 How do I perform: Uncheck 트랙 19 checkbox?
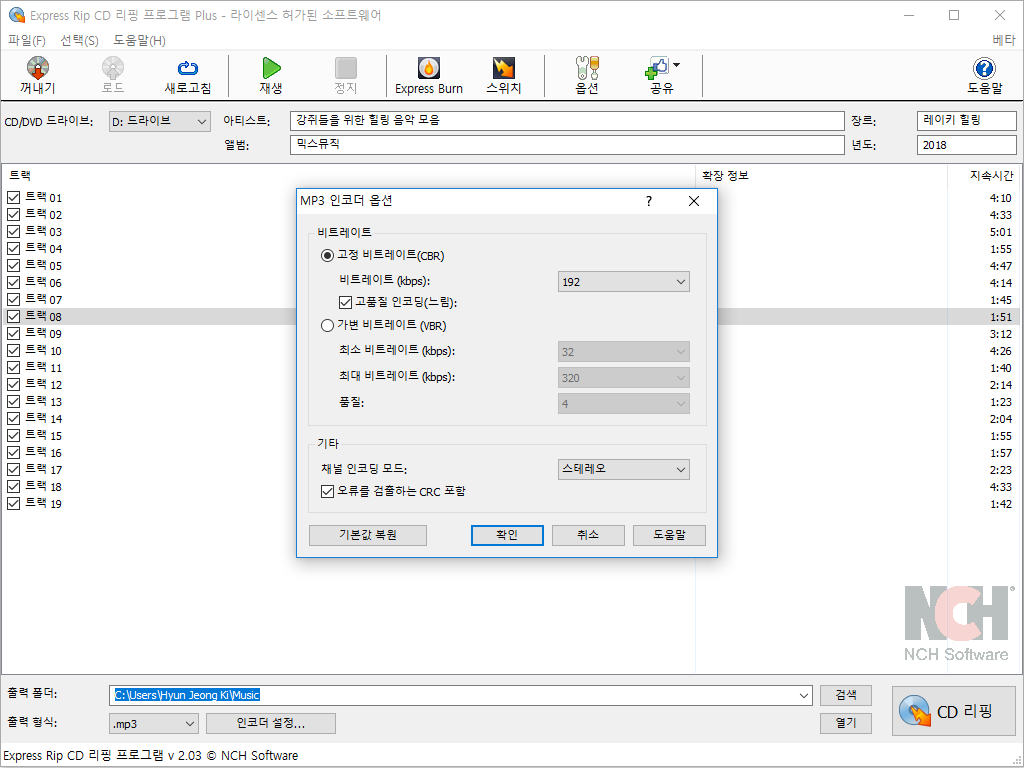[13, 504]
